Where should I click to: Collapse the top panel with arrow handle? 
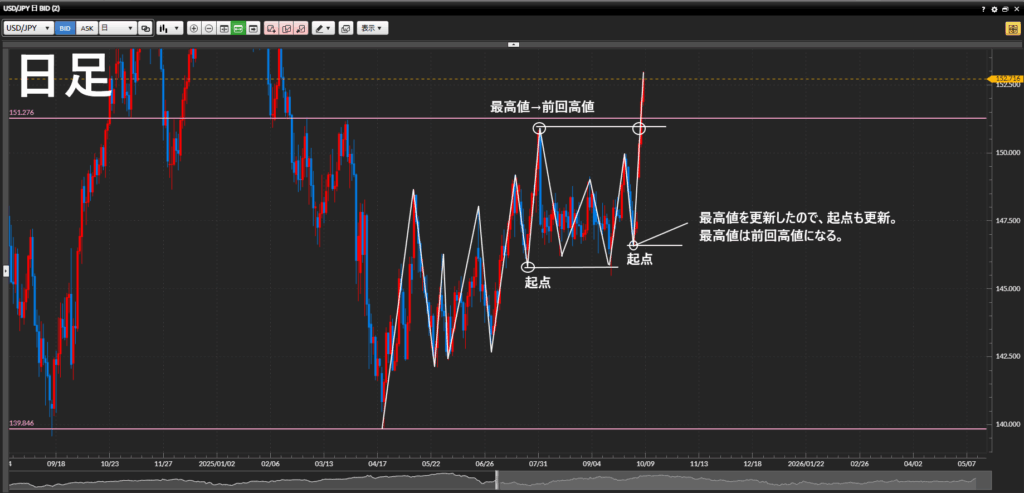click(512, 44)
